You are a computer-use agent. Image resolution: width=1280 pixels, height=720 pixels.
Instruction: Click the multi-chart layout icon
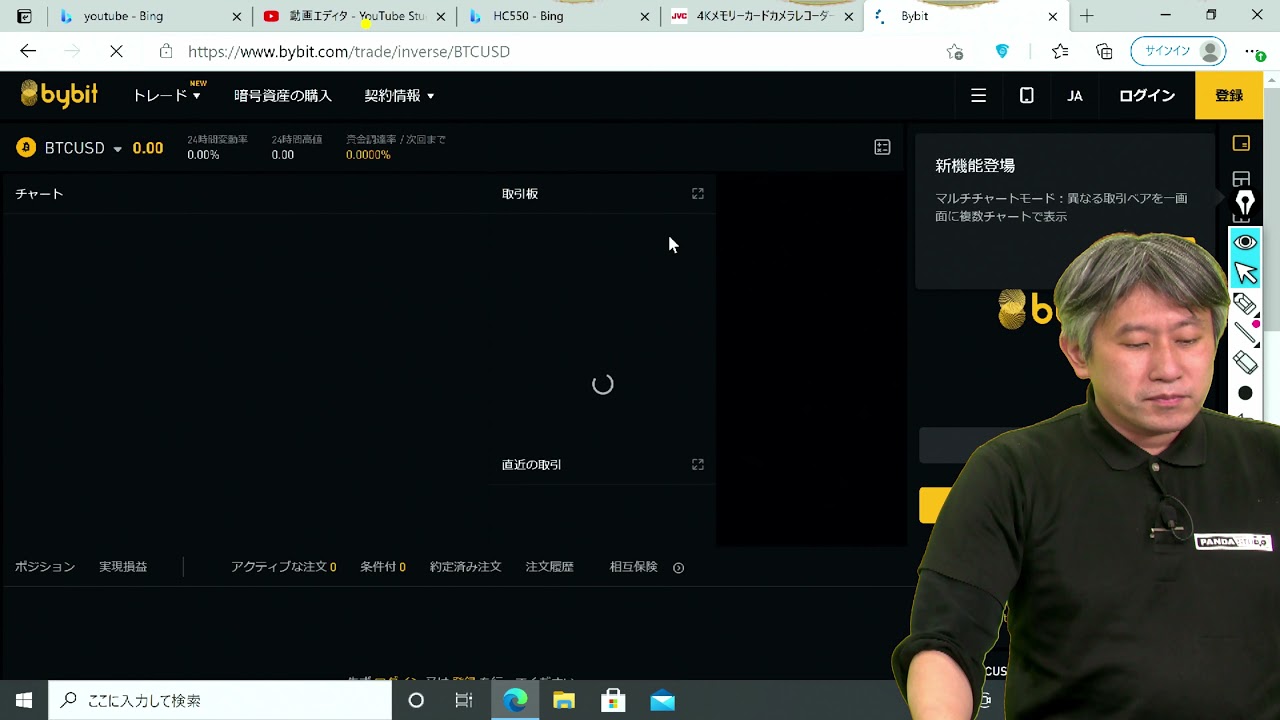tap(1241, 179)
